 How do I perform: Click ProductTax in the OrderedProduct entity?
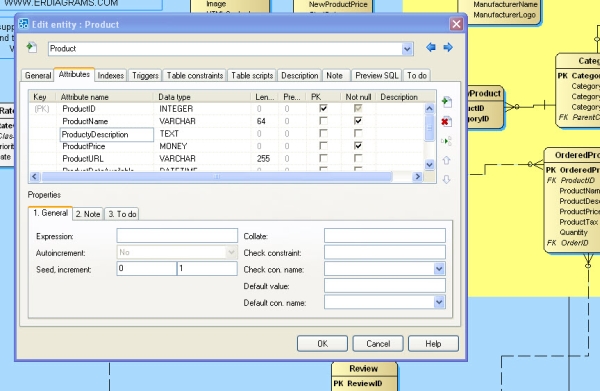578,222
